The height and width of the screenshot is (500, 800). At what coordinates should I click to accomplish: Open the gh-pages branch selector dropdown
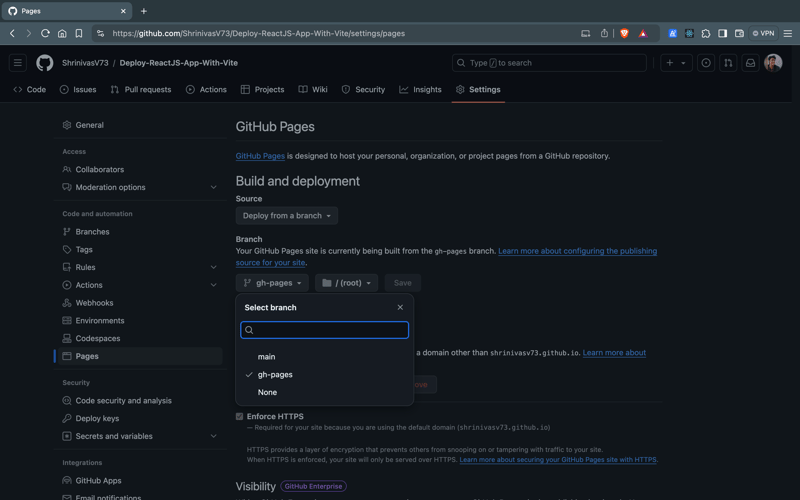tap(272, 283)
